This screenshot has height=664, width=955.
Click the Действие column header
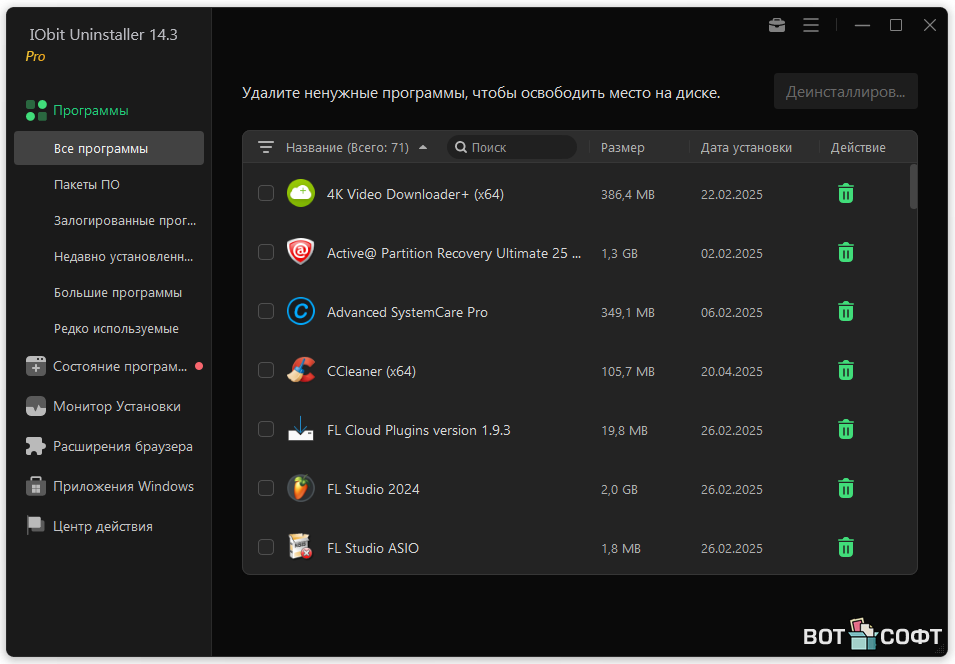pos(858,147)
